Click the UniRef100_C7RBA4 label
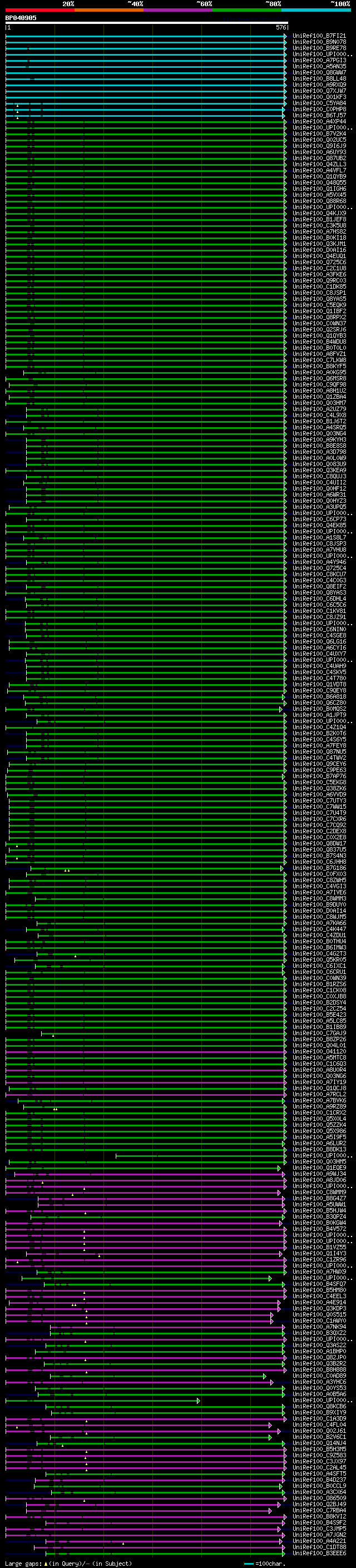356x1568 pixels. tap(319, 1511)
